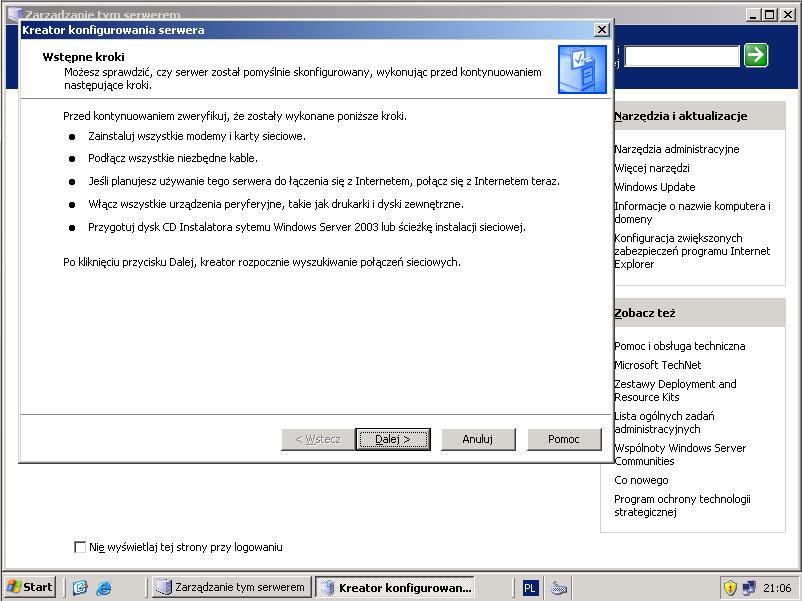Click text Zainstaluj wszystkie modemy i karty sieciowe
The height and width of the screenshot is (601, 802).
pyautogui.click(x=196, y=136)
